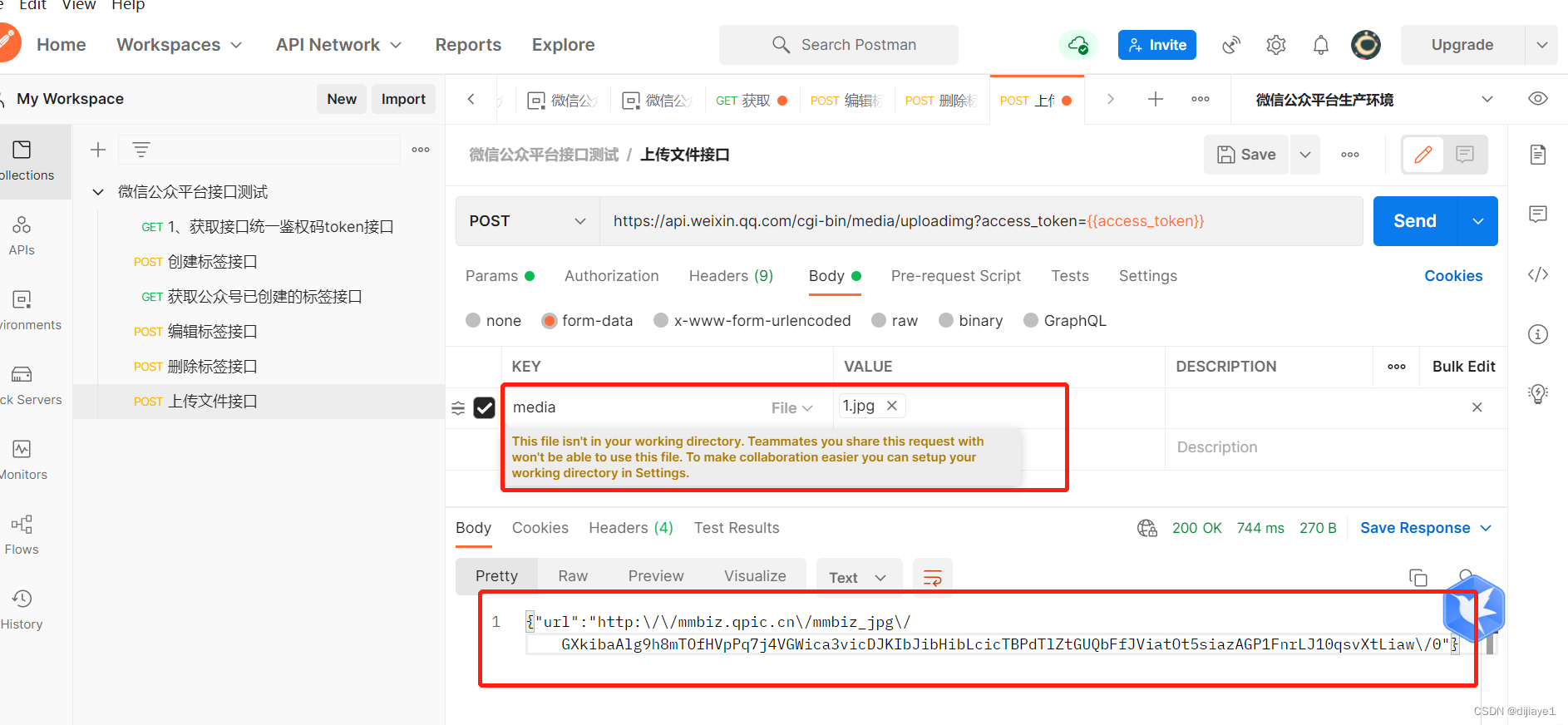The image size is (1568, 725).
Task: Switch to the Headers (9) tab
Action: click(731, 276)
